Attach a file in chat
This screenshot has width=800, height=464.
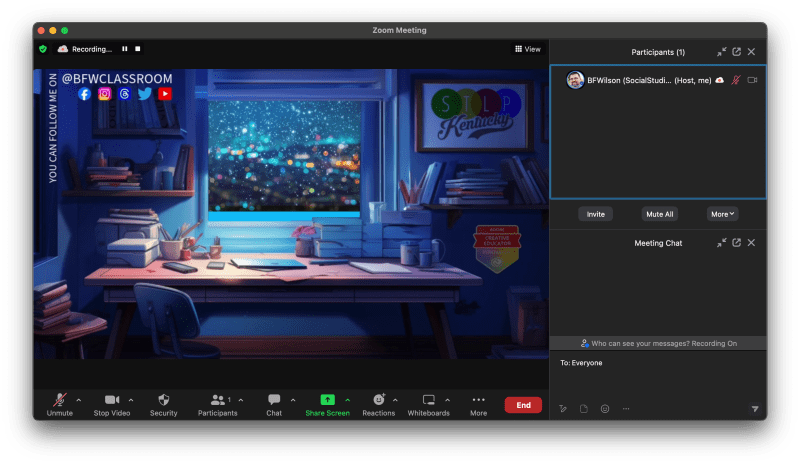pos(584,408)
